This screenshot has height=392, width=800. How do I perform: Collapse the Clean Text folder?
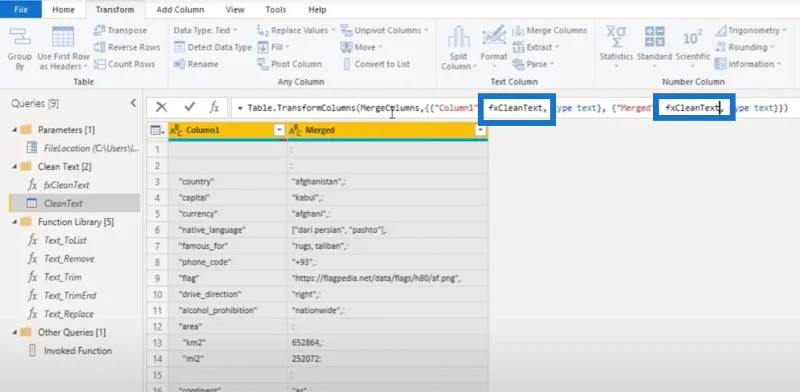pos(14,167)
